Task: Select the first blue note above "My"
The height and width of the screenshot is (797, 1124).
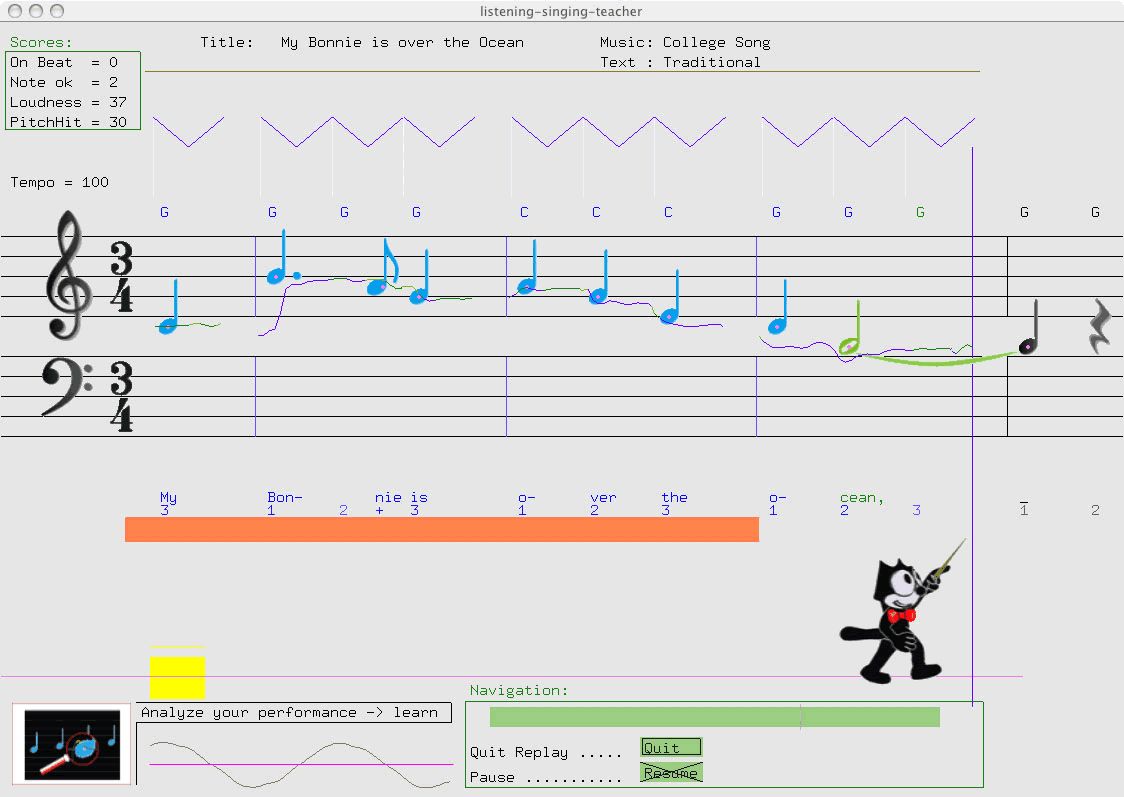Action: click(167, 325)
